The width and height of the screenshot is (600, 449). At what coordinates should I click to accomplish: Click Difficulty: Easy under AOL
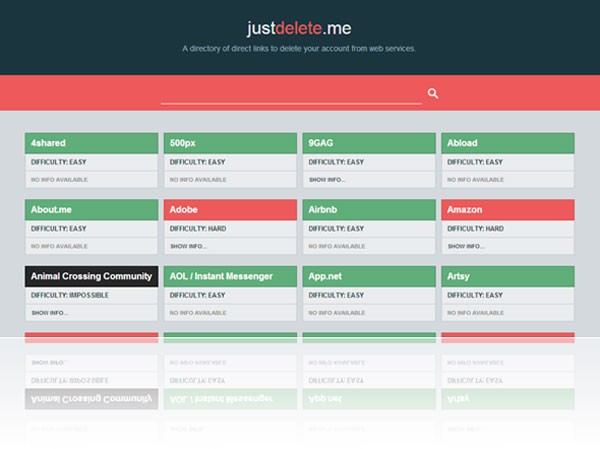(197, 295)
